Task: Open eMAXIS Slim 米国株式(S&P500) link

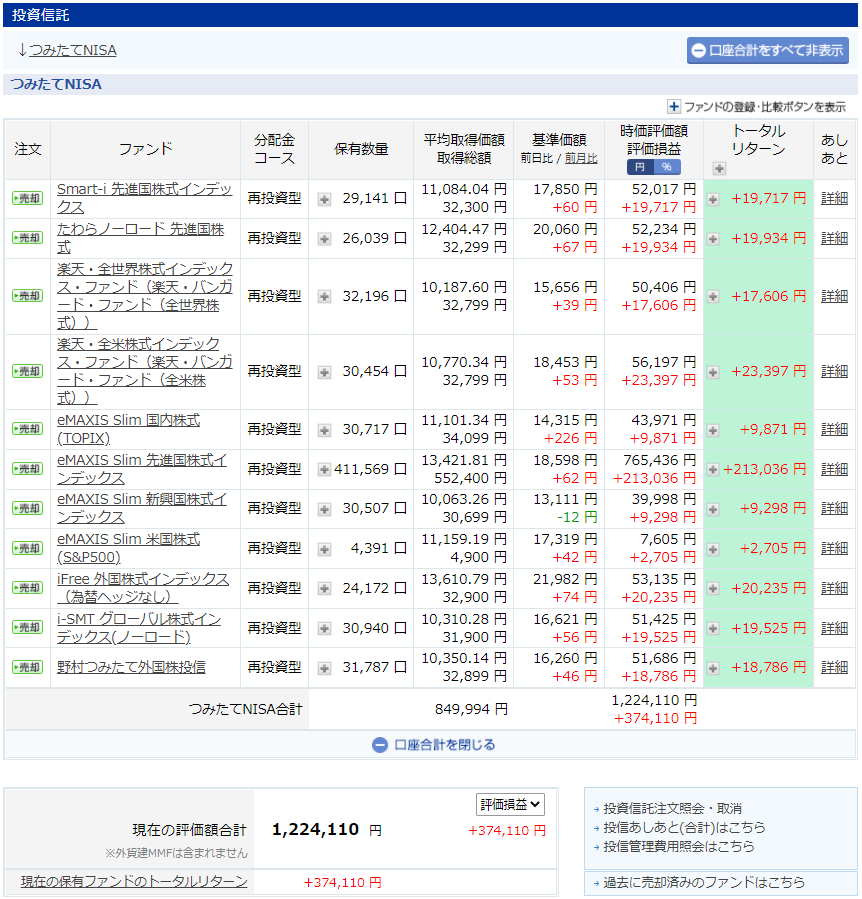Action: pos(128,548)
